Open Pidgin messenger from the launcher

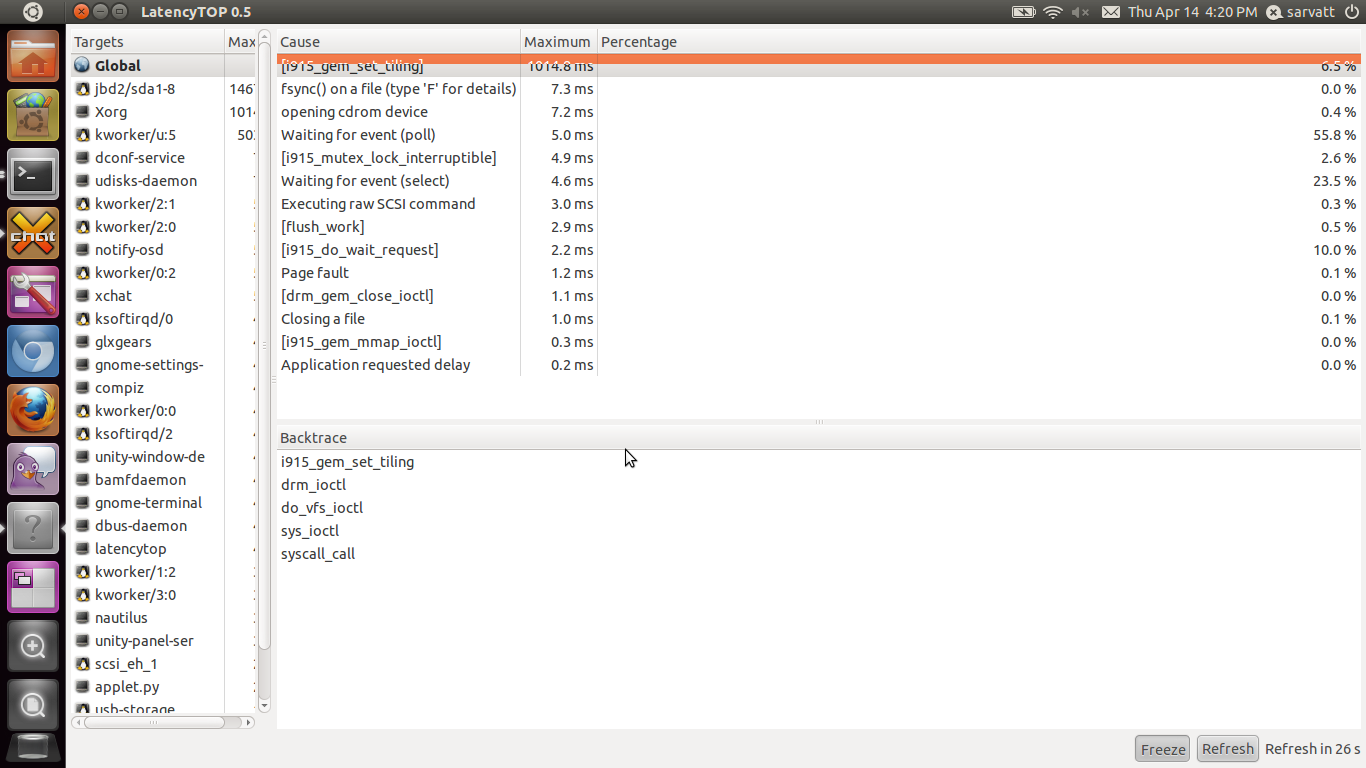33,469
